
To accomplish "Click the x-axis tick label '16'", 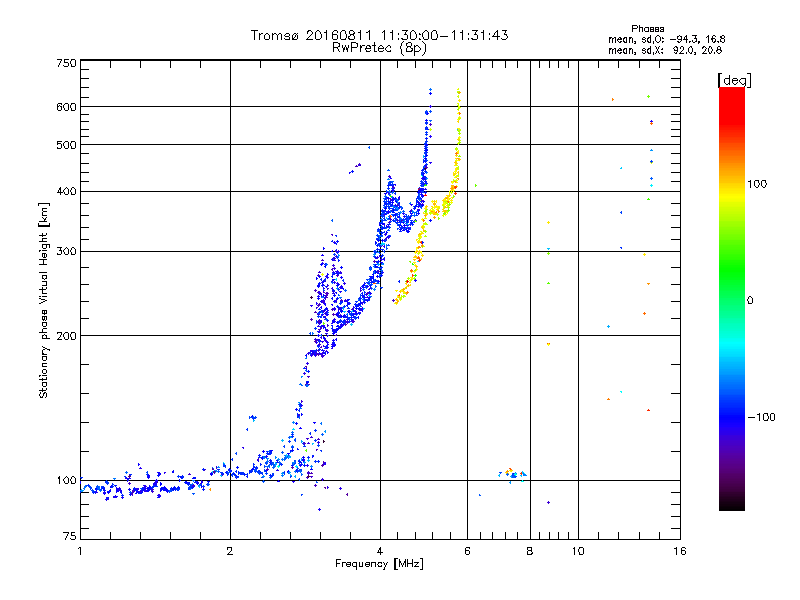I will (x=680, y=551).
